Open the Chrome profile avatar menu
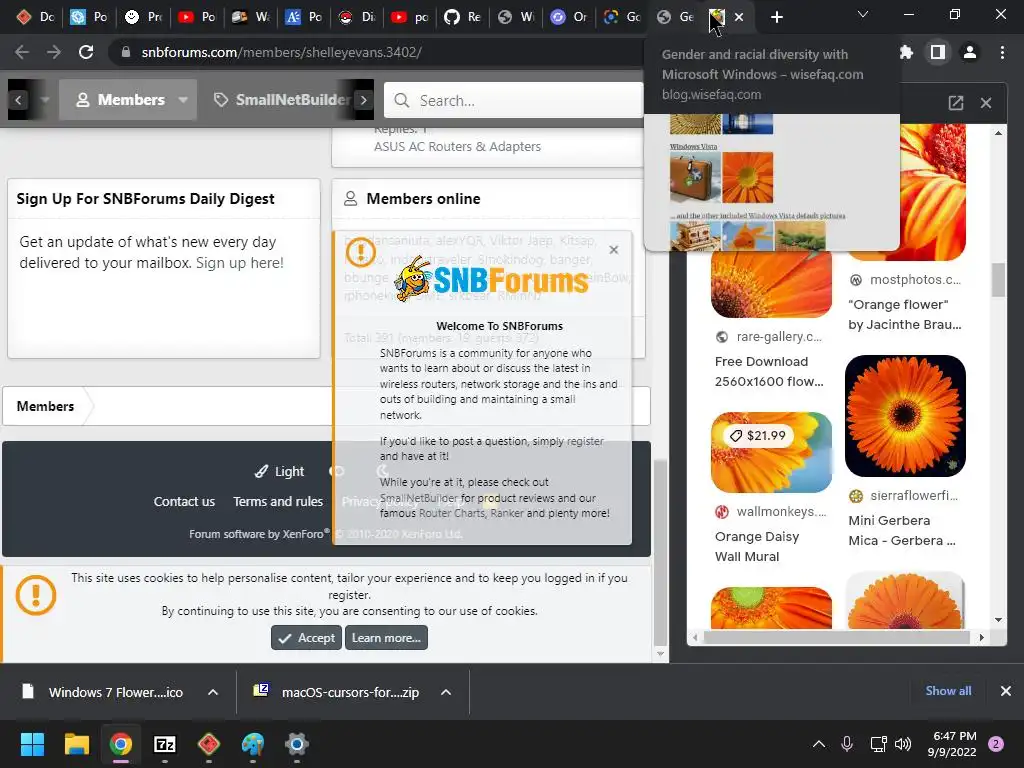The image size is (1024, 768). click(x=970, y=52)
